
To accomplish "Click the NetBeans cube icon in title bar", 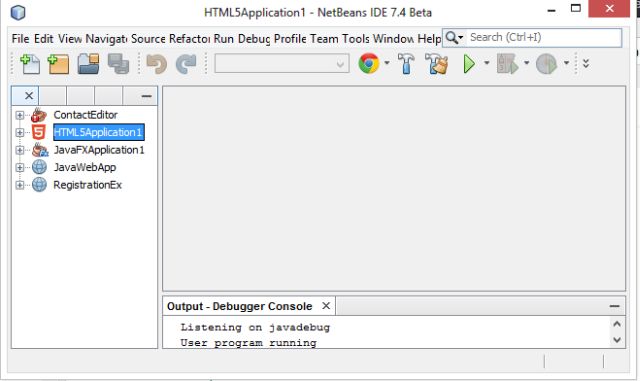I will tap(18, 12).
